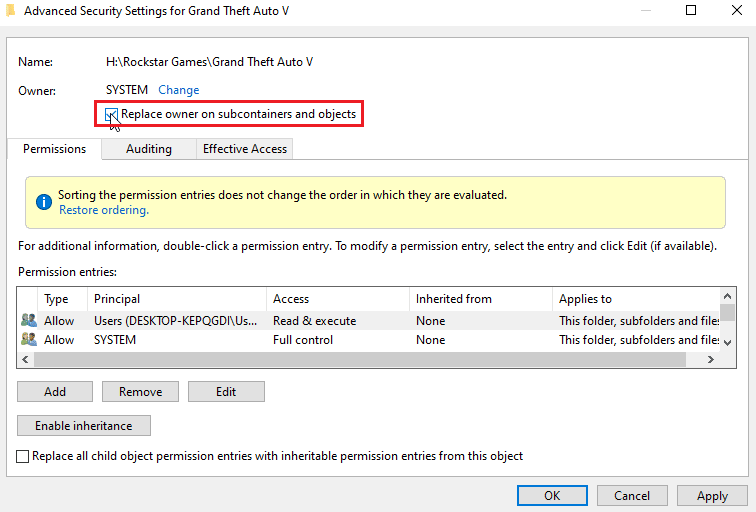The height and width of the screenshot is (512, 756).
Task: Click the permission list's scroll-down arrow
Action: (727, 342)
